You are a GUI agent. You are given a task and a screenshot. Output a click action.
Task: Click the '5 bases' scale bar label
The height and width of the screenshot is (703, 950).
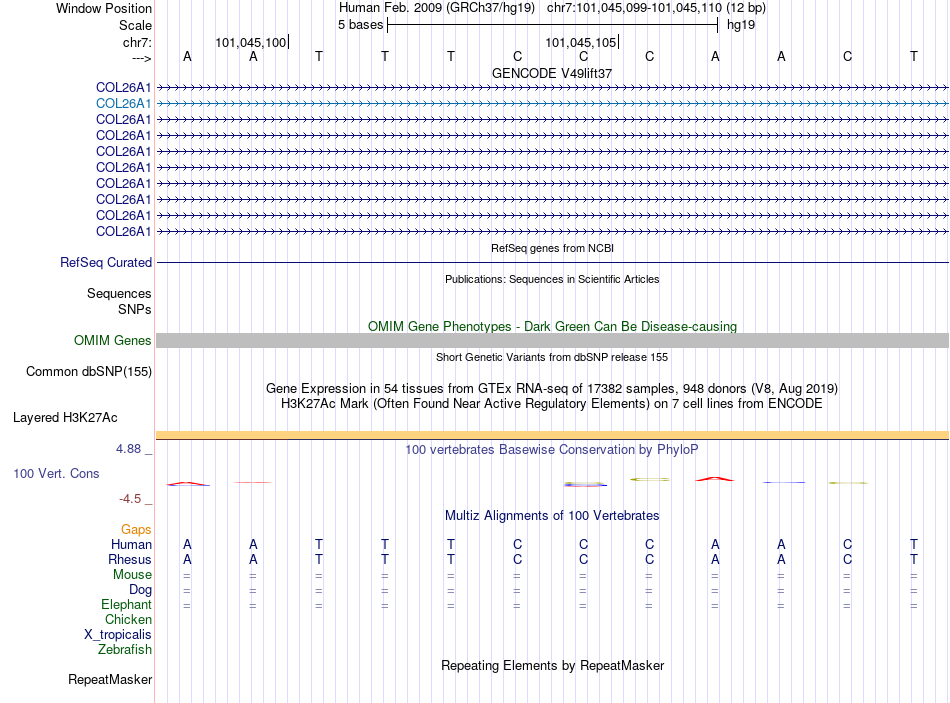360,25
